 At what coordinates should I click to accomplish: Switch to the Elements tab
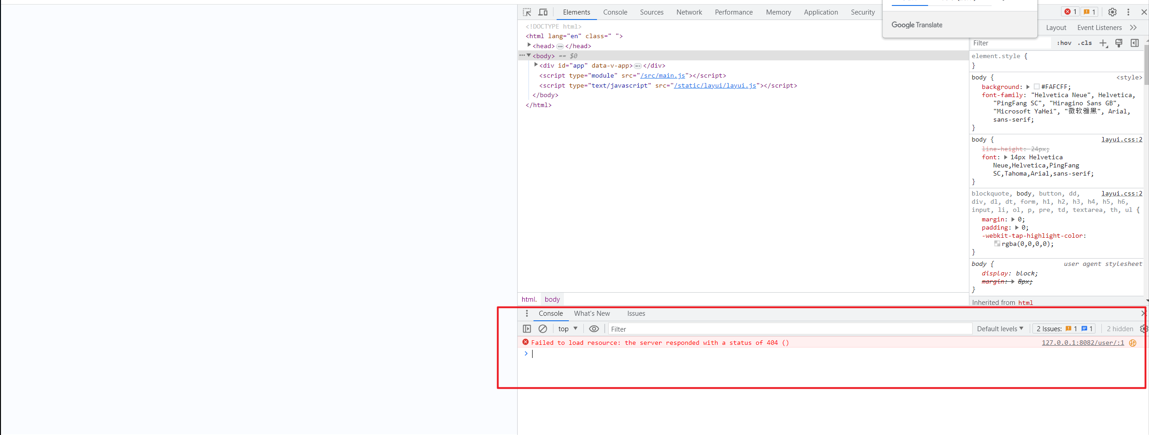577,12
